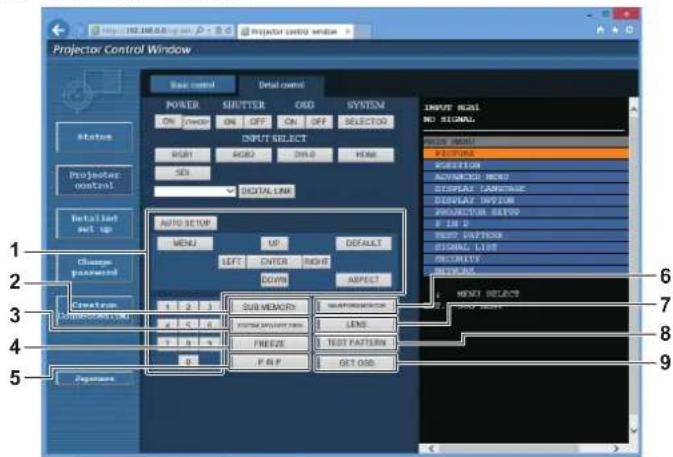Click the LEFT navigation button
Image resolution: width=673 pixels, height=457 pixels.
pos(232,261)
